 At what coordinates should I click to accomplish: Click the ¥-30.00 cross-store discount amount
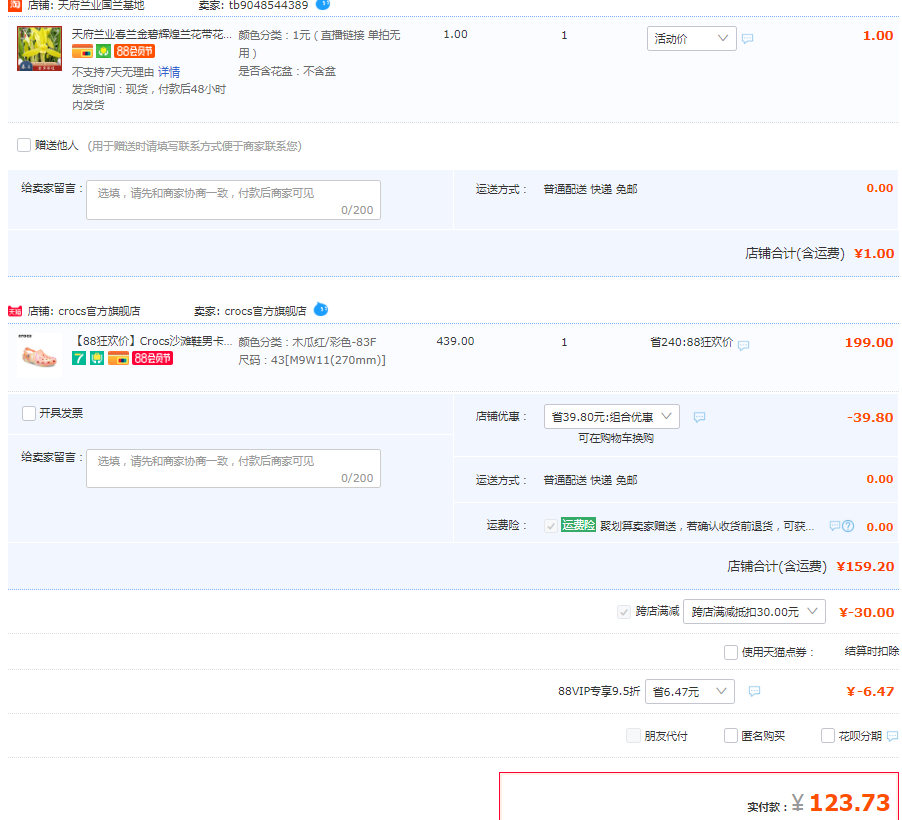click(867, 613)
